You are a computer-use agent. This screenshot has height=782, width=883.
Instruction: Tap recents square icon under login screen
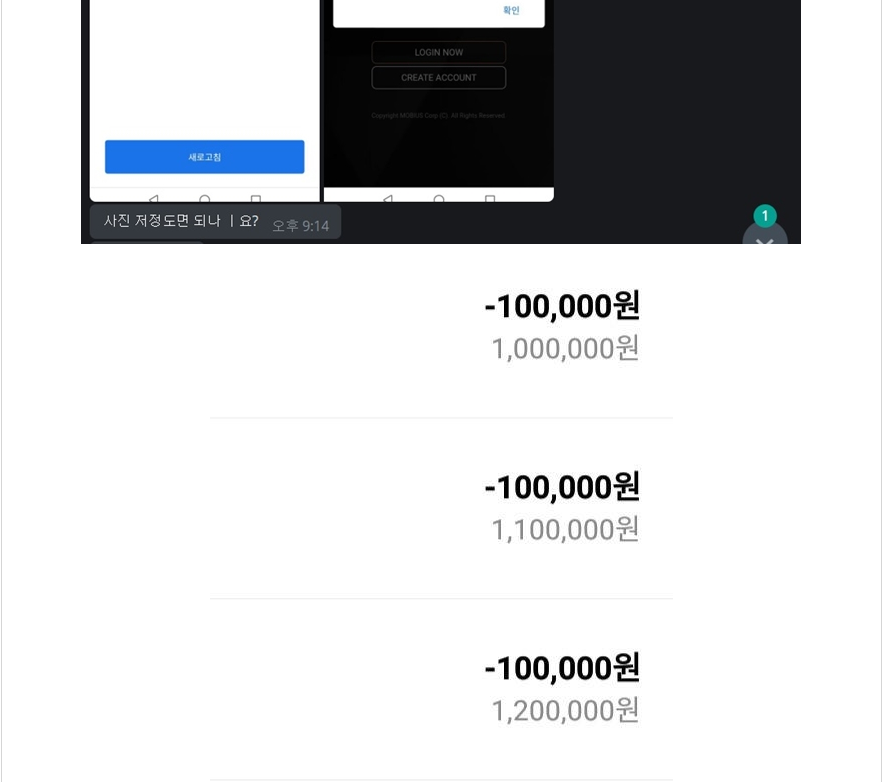490,198
